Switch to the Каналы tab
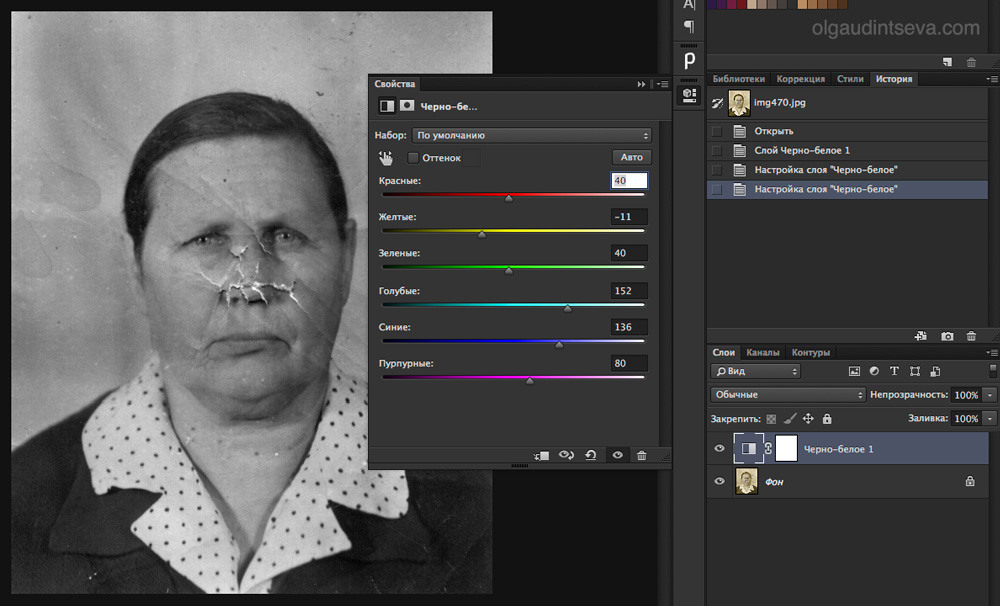1000x606 pixels. click(763, 353)
